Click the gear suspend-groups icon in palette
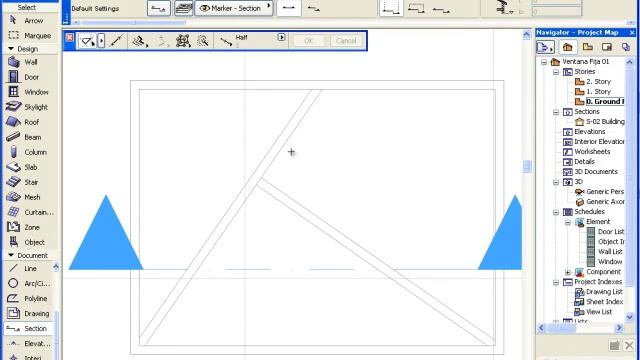 point(183,41)
